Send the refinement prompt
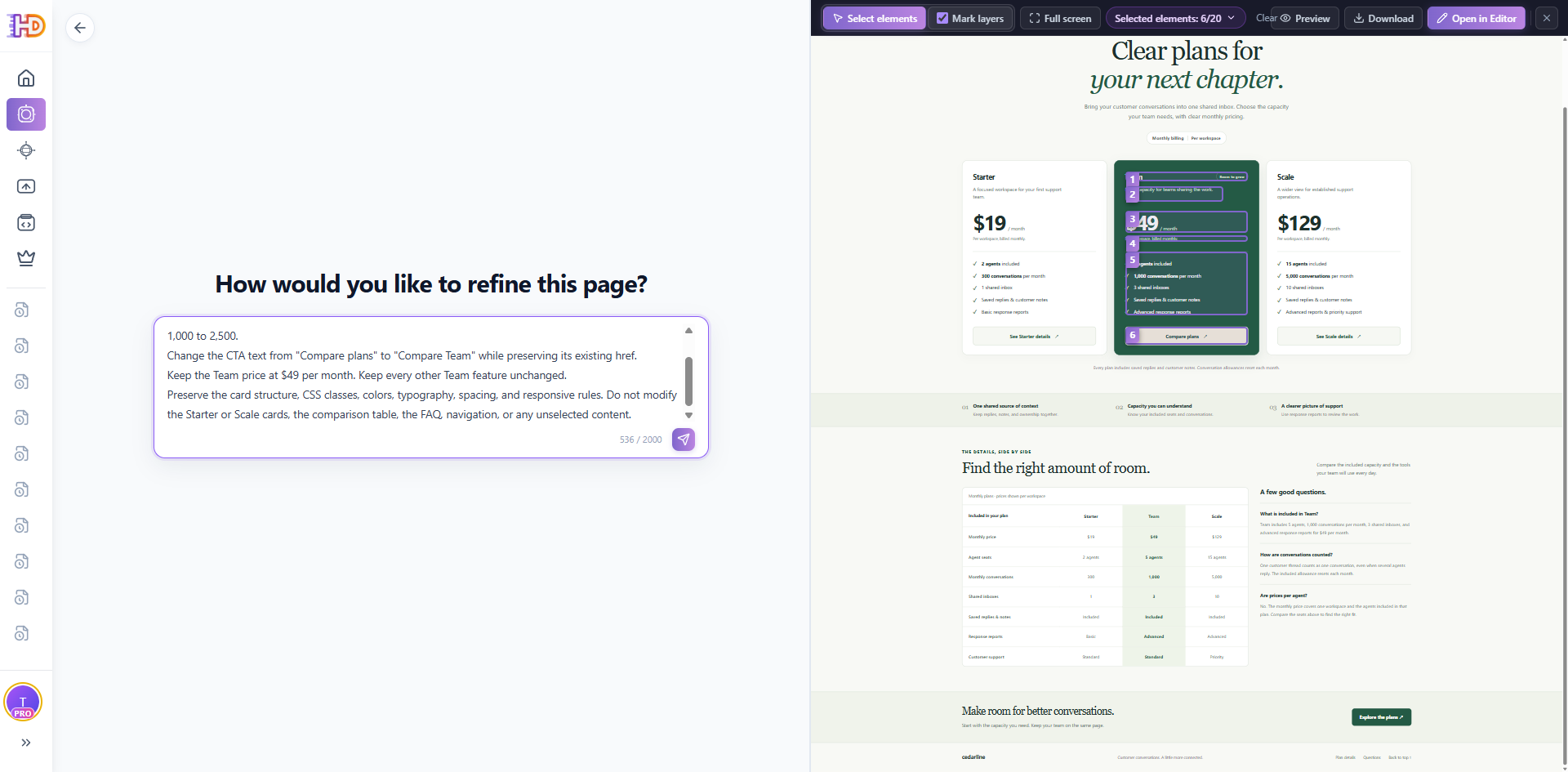This screenshot has height=772, width=1568. [x=684, y=440]
